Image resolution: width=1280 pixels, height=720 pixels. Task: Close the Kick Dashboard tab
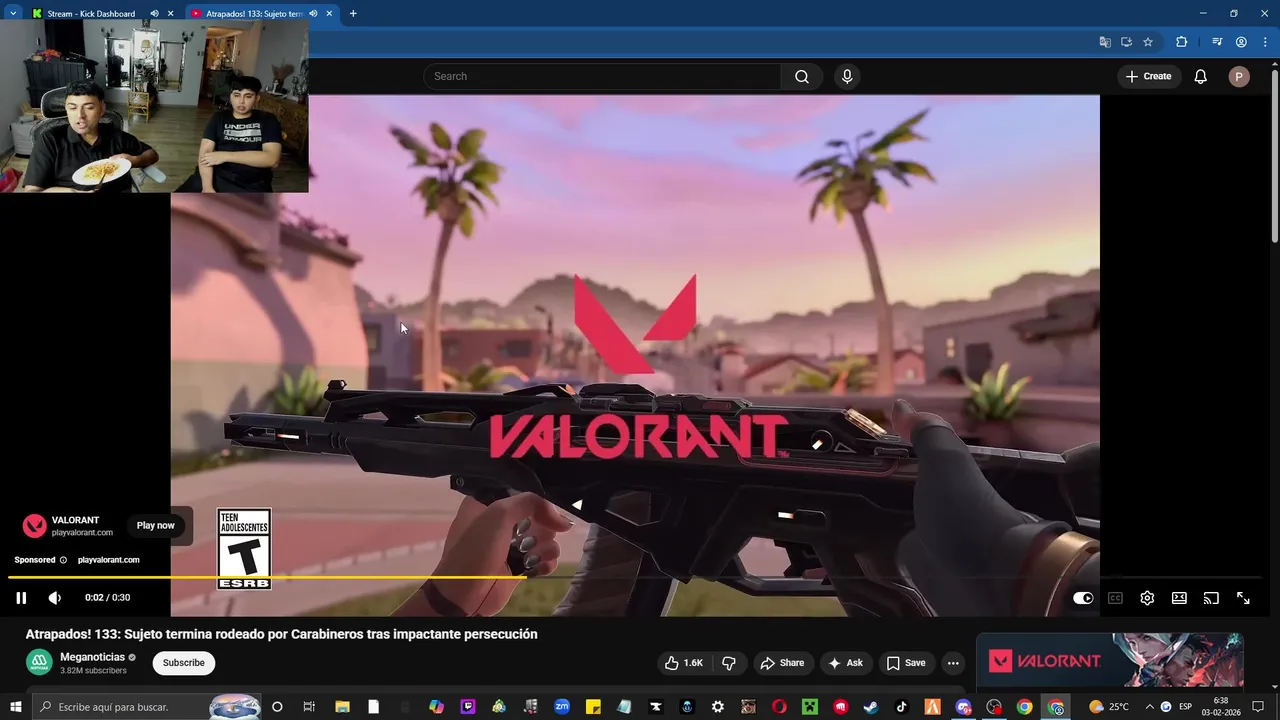tap(170, 14)
